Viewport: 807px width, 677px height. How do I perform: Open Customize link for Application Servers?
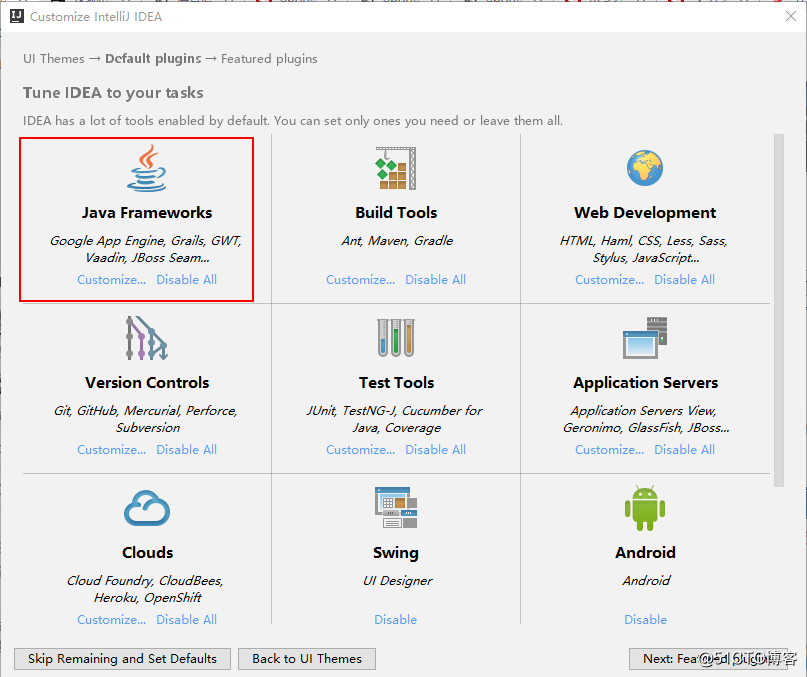pyautogui.click(x=610, y=449)
